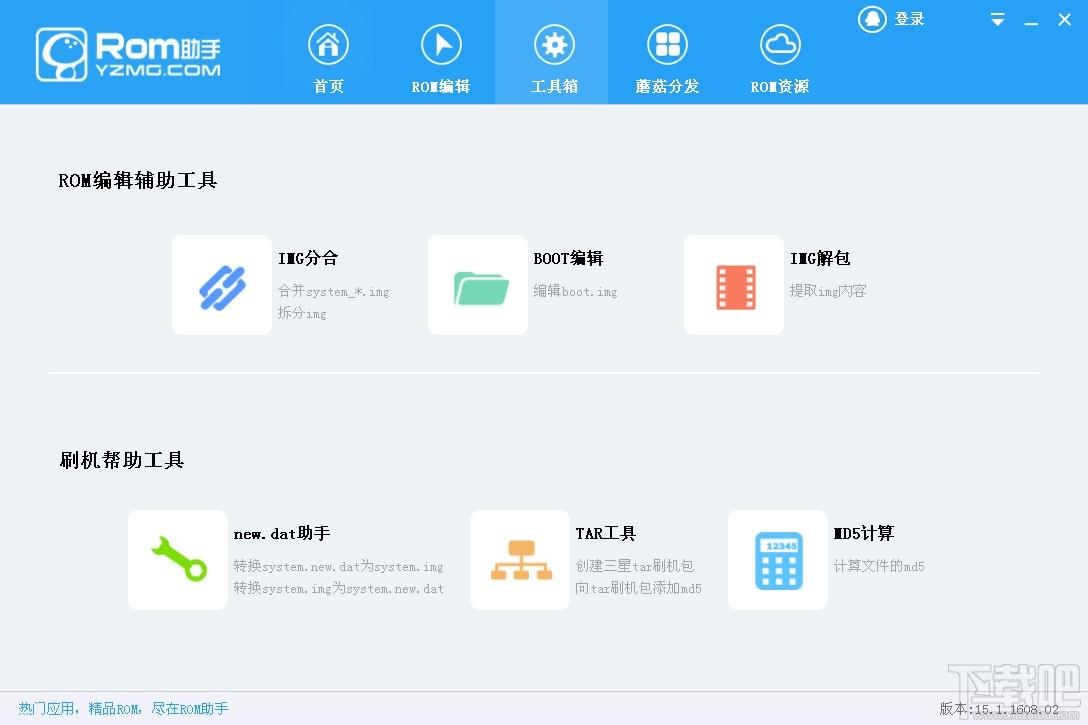
Task: Click the 提取img内容 description text
Action: coord(828,291)
